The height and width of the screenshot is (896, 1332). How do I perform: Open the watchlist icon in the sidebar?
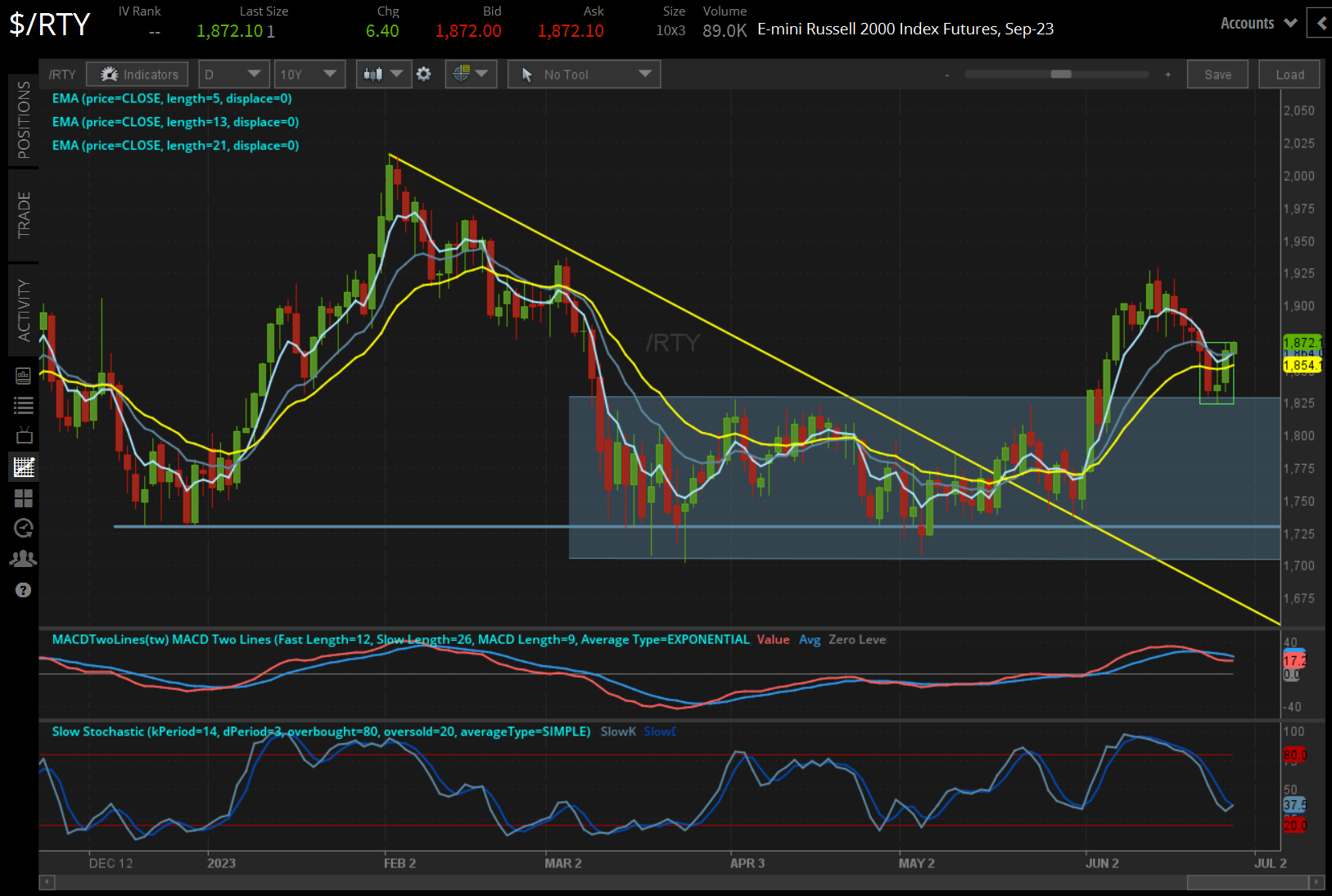pos(23,404)
